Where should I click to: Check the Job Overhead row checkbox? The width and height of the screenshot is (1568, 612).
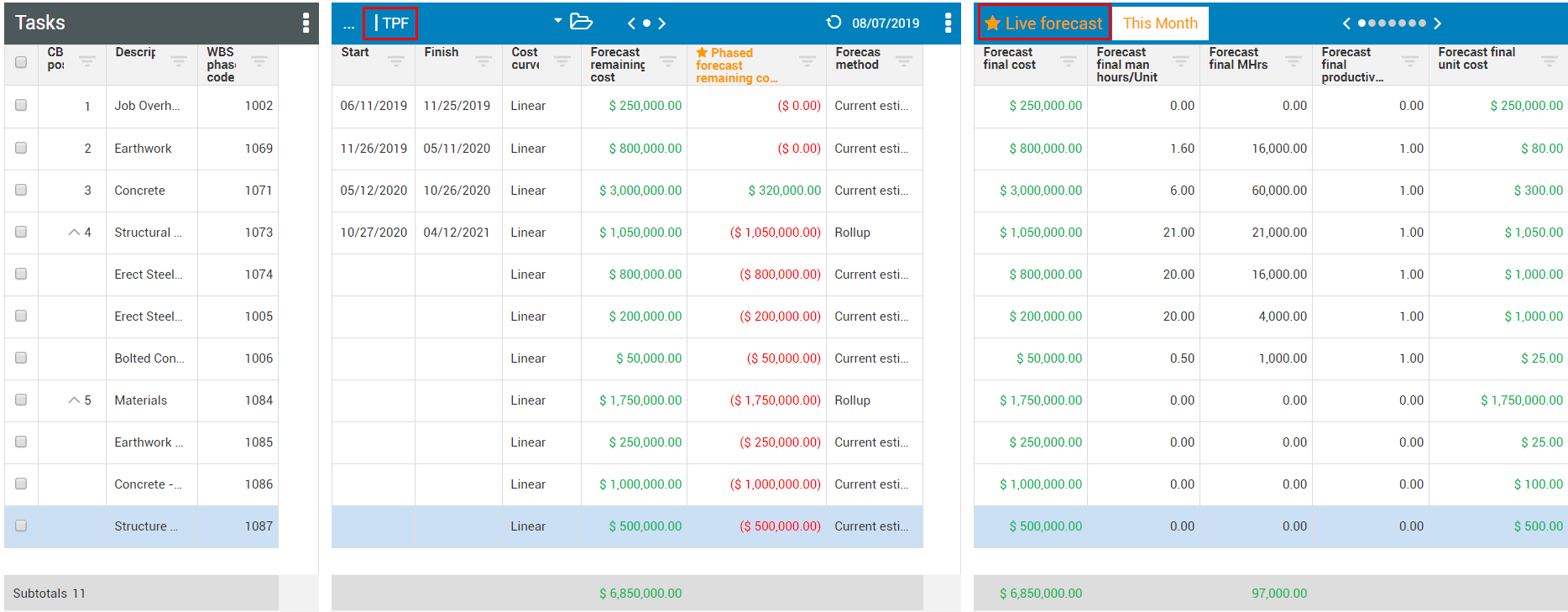[21, 106]
